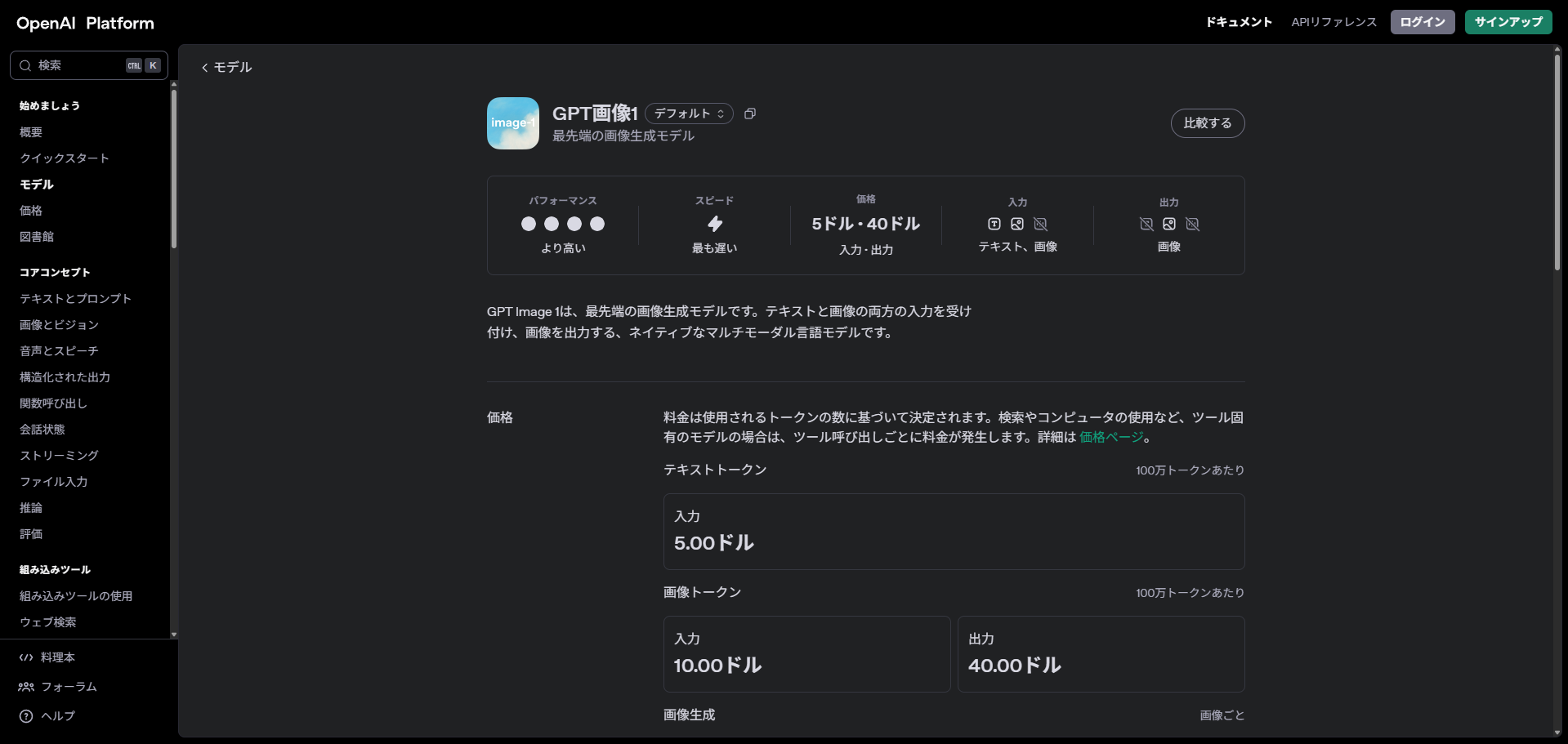Click the より高い performance label
1568x744 pixels.
tap(563, 248)
